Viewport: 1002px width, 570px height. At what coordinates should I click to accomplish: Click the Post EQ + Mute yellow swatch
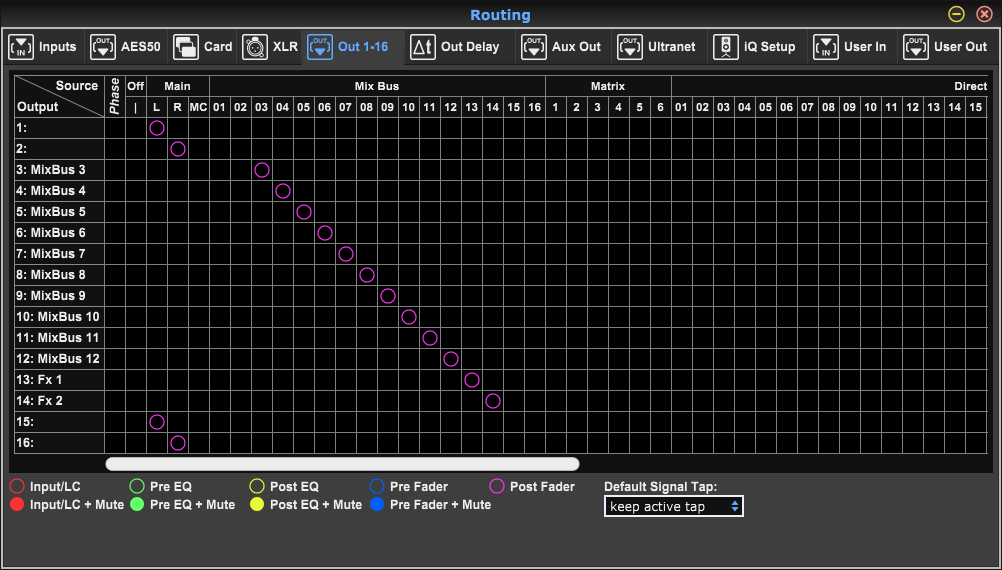257,505
